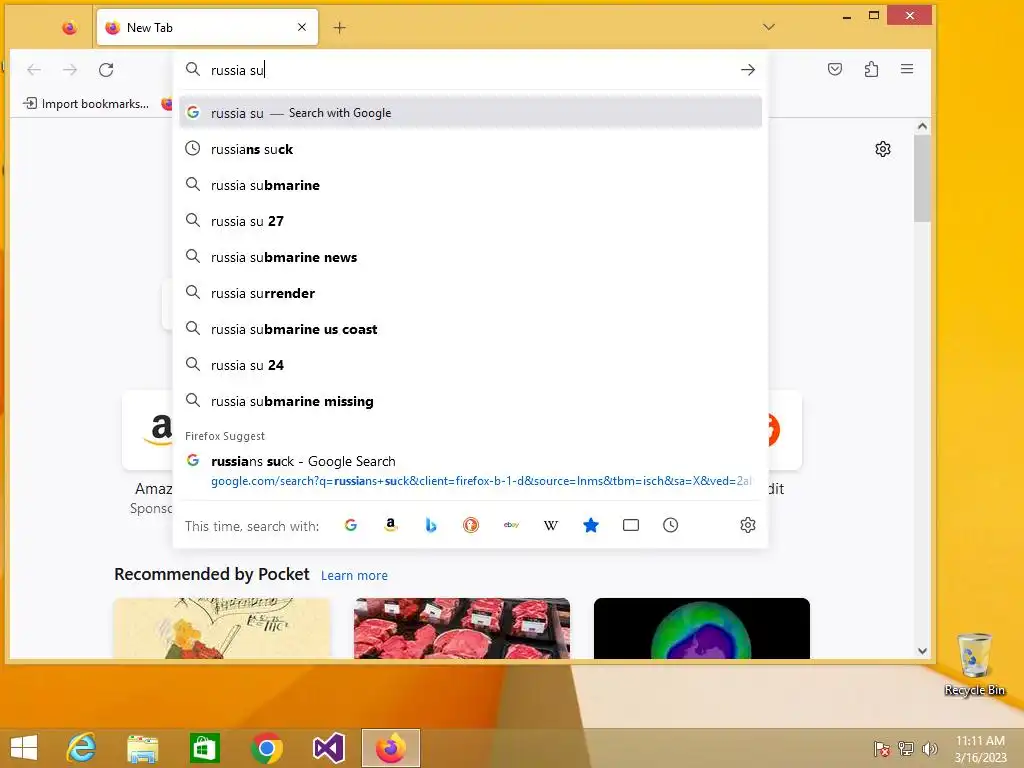Launch Internet Explorer from taskbar
The image size is (1024, 768).
point(82,748)
